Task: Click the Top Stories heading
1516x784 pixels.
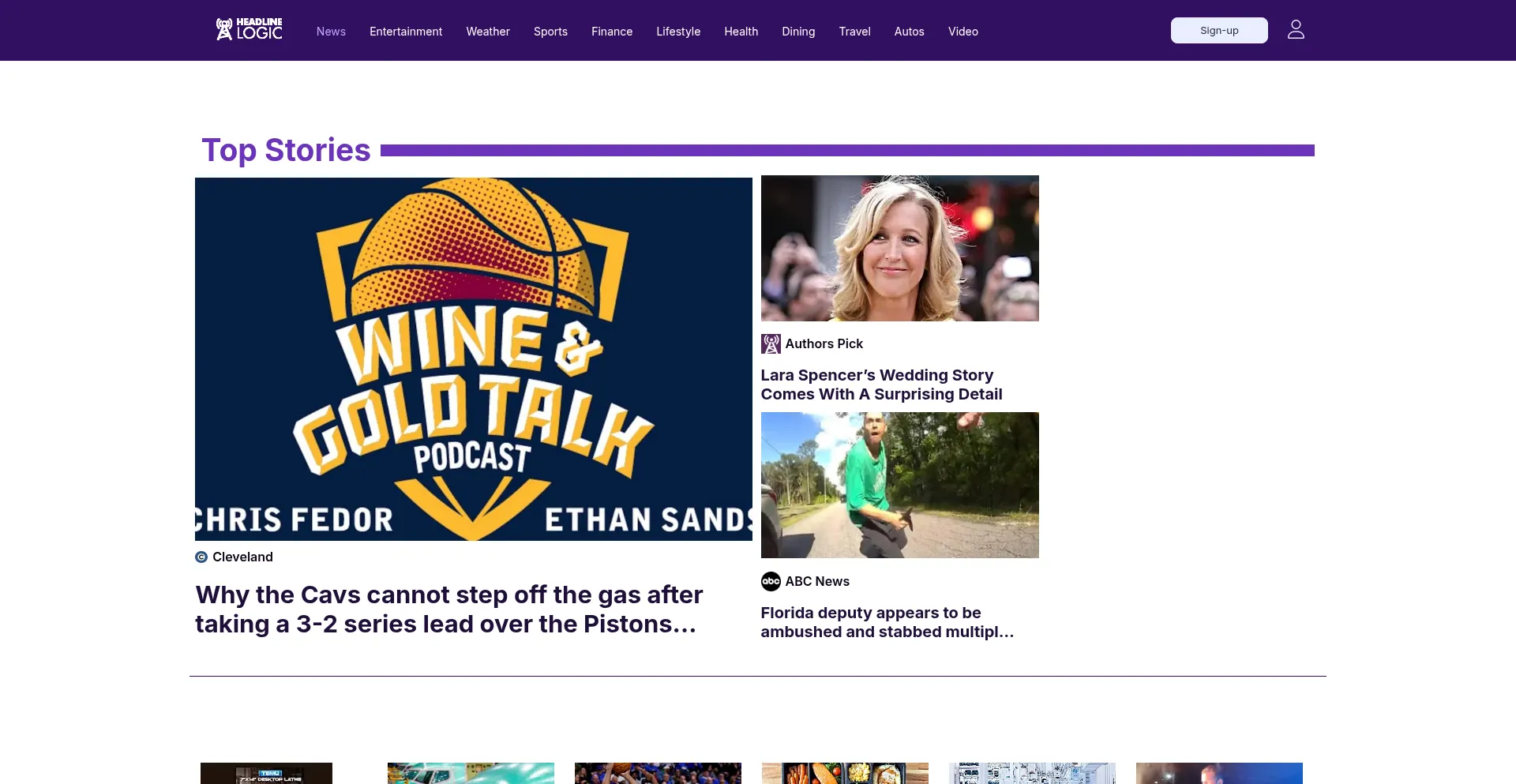Action: (286, 150)
